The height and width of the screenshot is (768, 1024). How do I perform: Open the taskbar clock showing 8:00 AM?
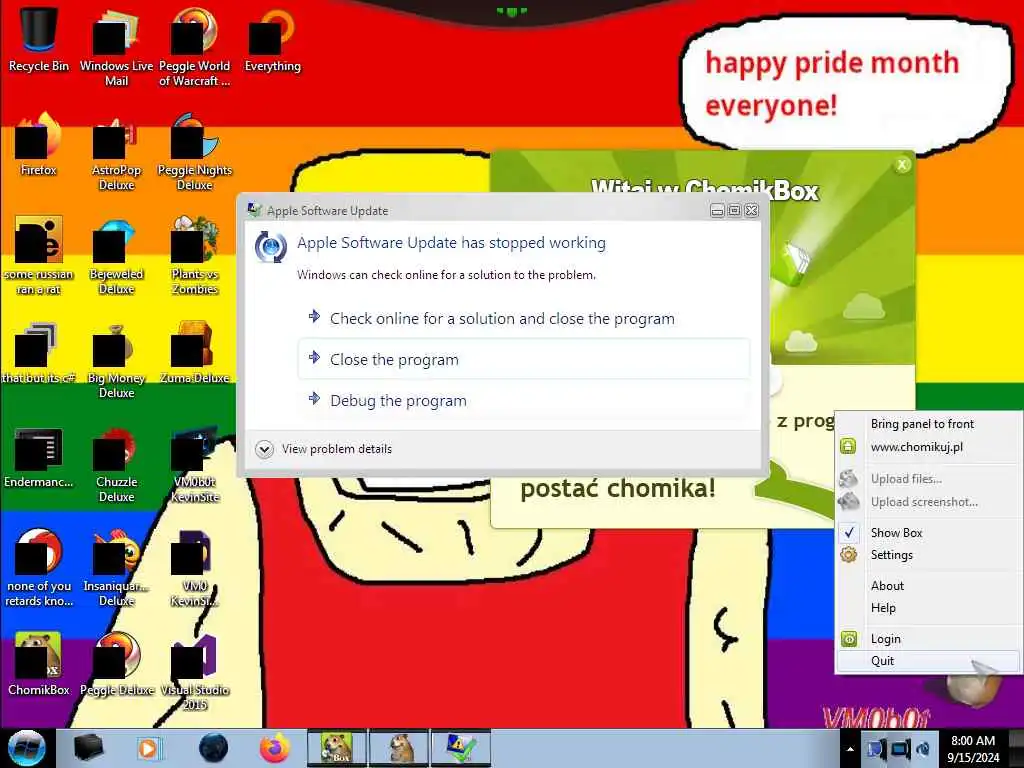coord(973,749)
